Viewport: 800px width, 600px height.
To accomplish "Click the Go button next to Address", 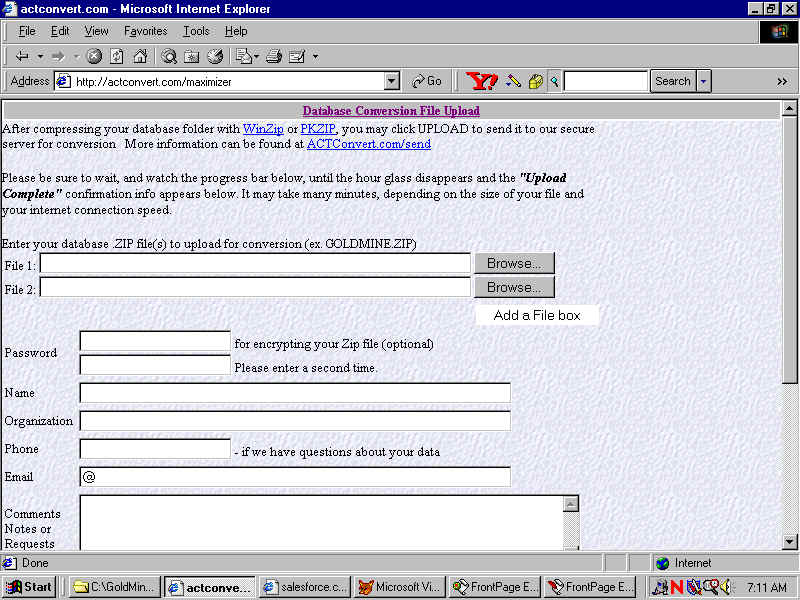I will click(427, 81).
